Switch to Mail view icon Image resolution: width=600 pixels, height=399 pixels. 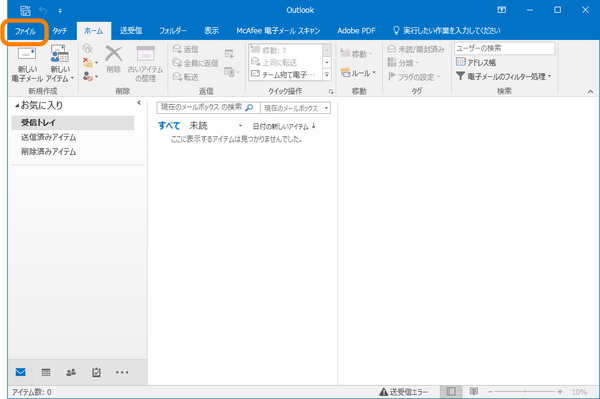21,372
